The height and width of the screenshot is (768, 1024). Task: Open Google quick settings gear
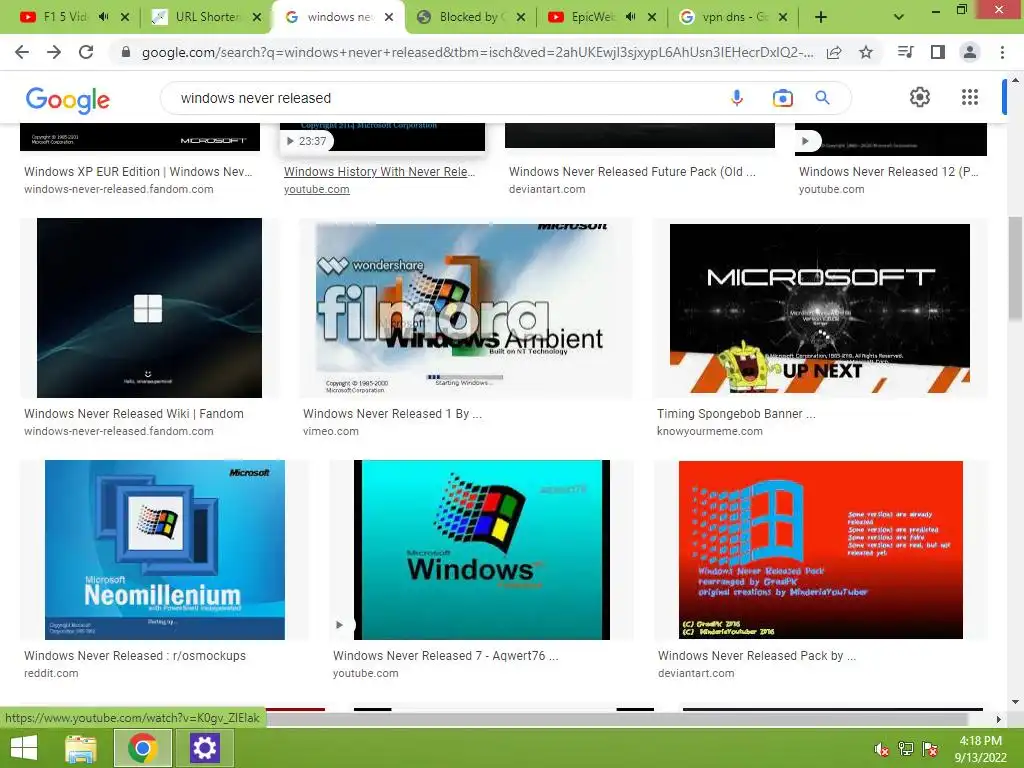click(x=920, y=97)
